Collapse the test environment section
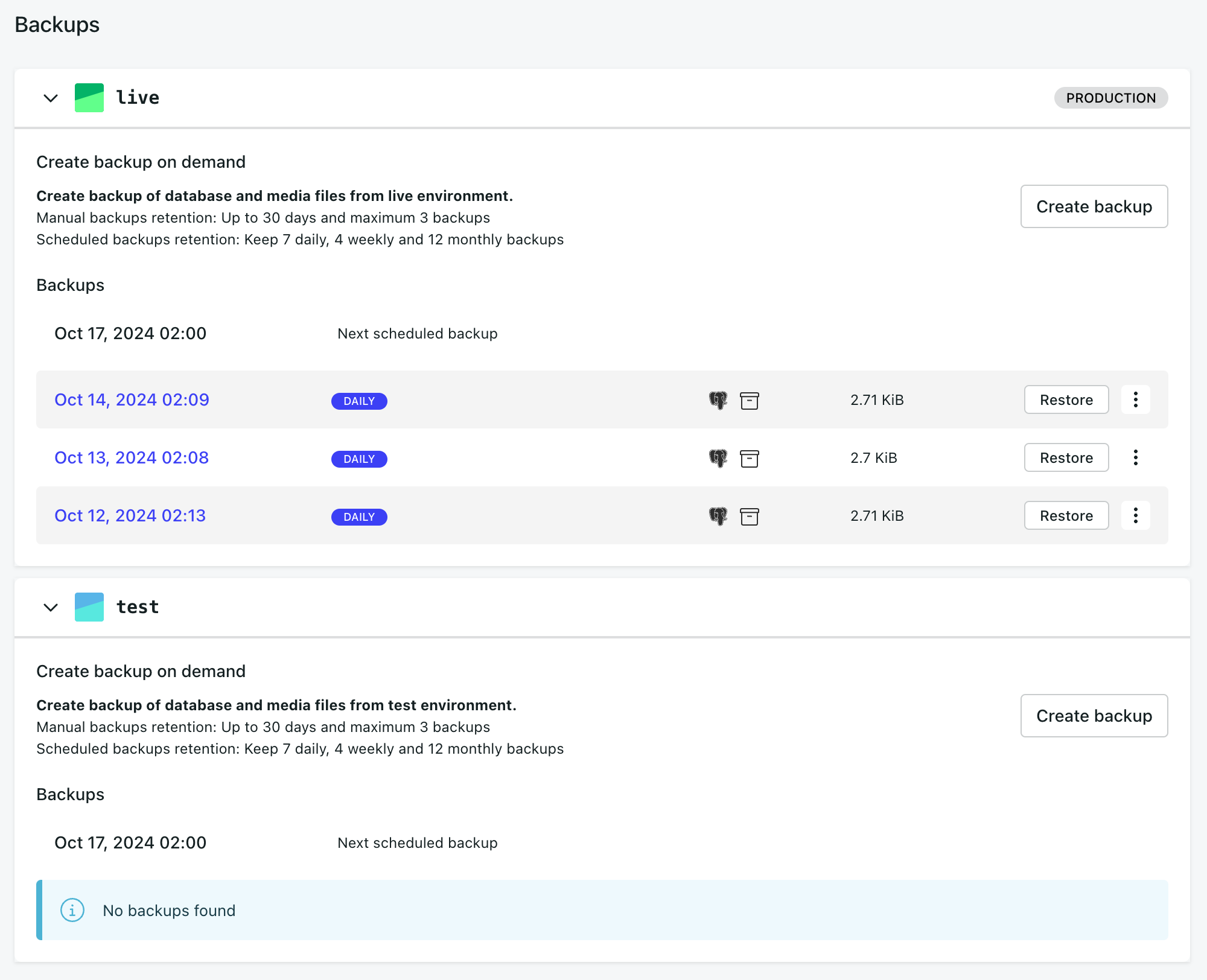 pyautogui.click(x=51, y=607)
